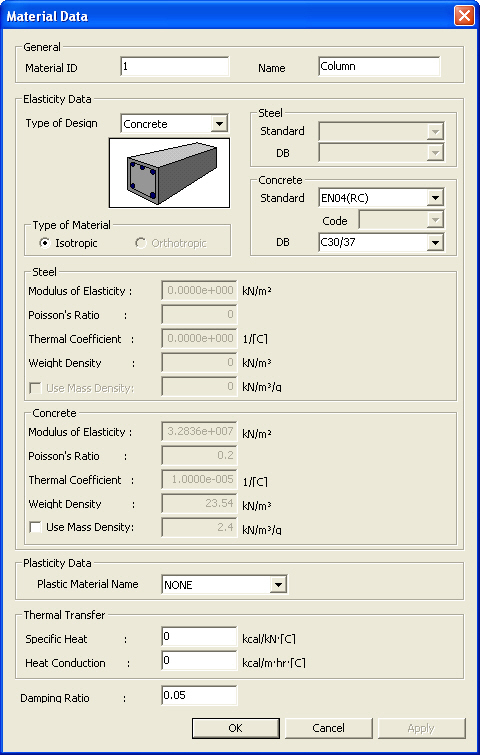
Task: Click the OK button
Action: point(235,728)
